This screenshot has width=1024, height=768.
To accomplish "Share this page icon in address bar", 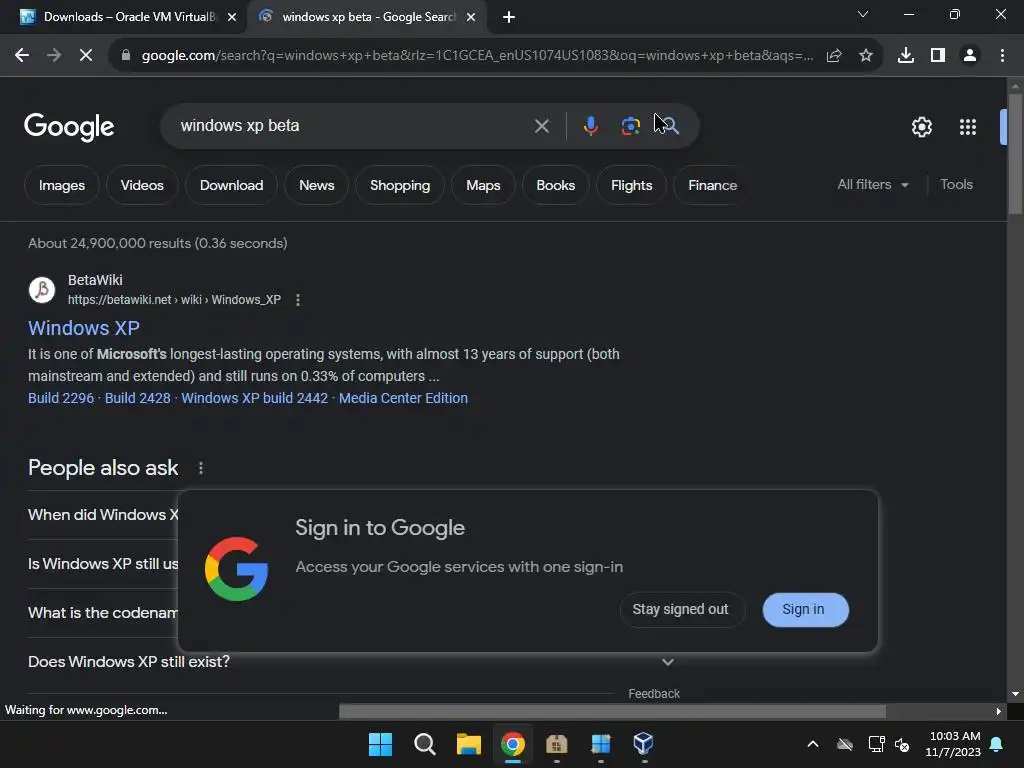I will 834,56.
